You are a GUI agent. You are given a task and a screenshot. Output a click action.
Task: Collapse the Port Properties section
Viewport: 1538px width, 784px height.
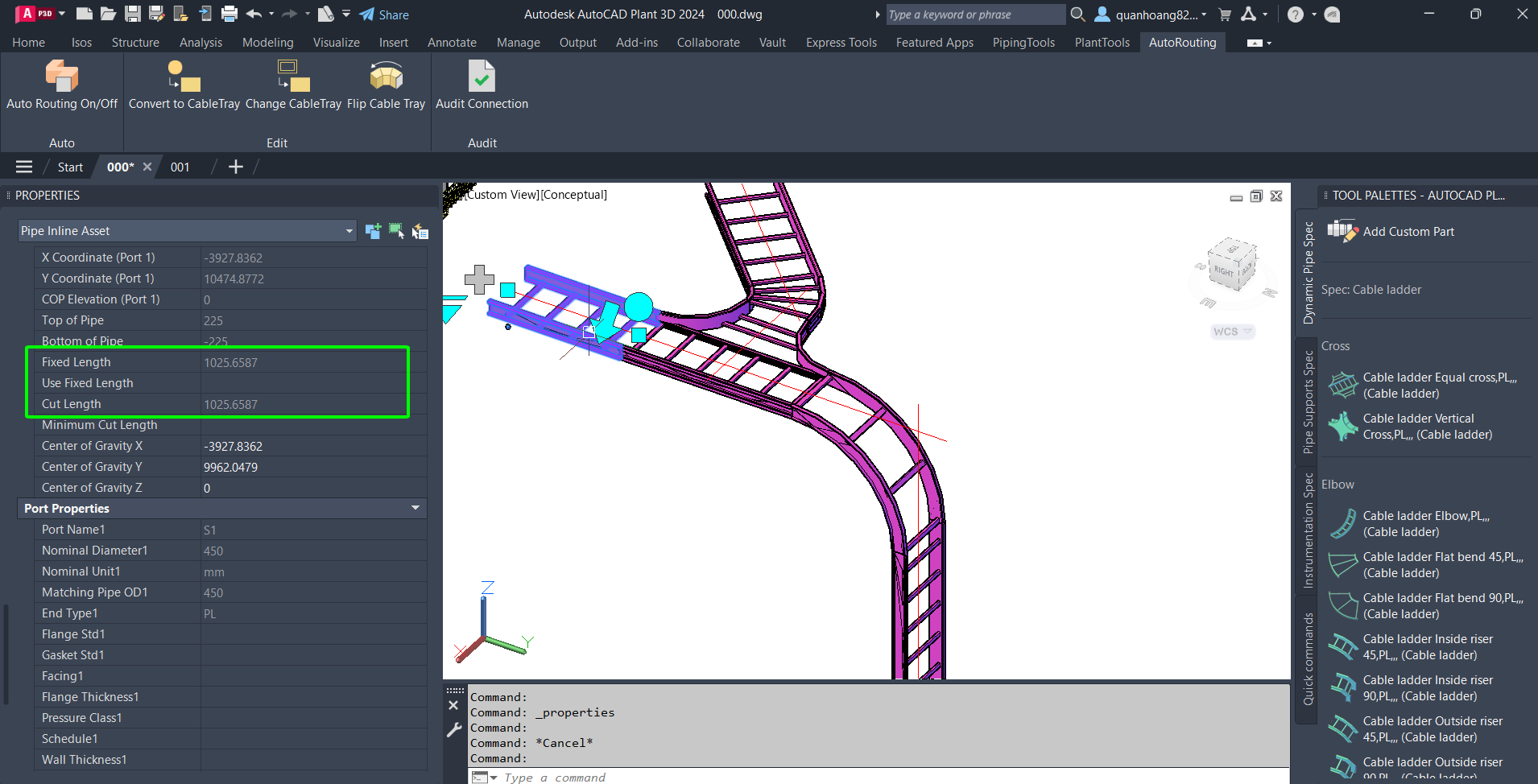(x=416, y=508)
